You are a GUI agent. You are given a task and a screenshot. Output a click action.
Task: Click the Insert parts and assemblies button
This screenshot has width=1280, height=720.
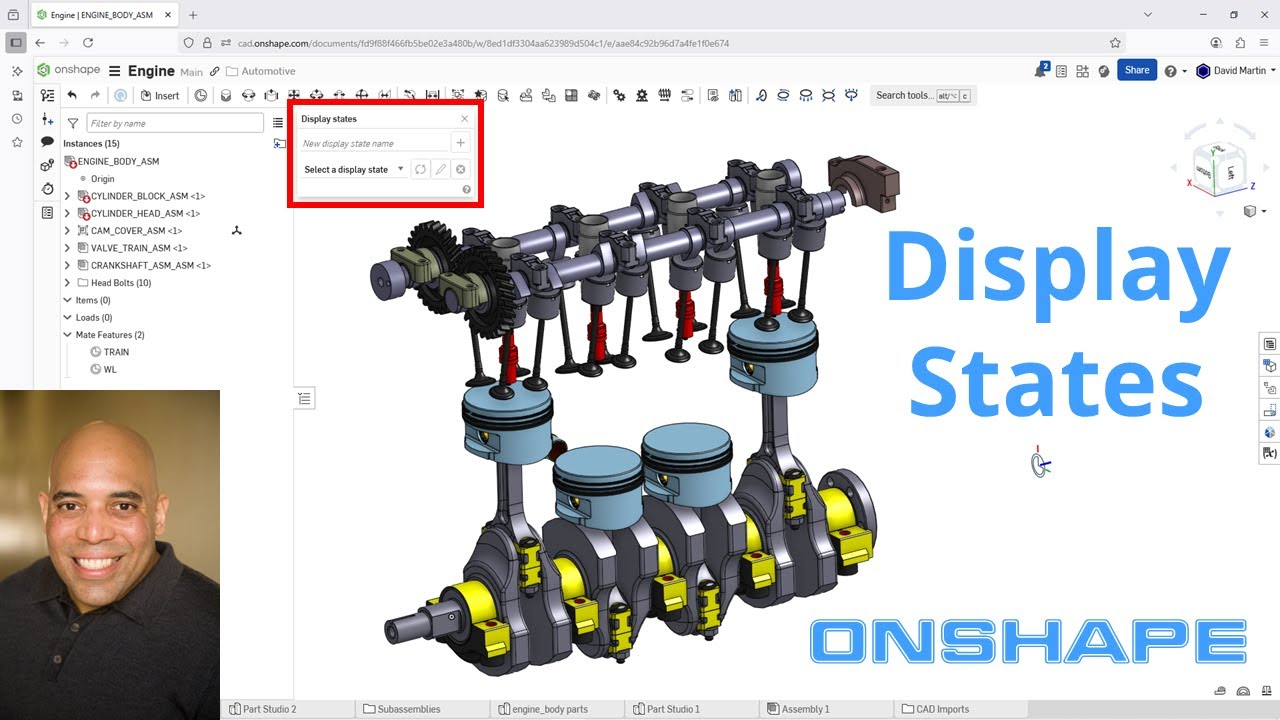160,95
